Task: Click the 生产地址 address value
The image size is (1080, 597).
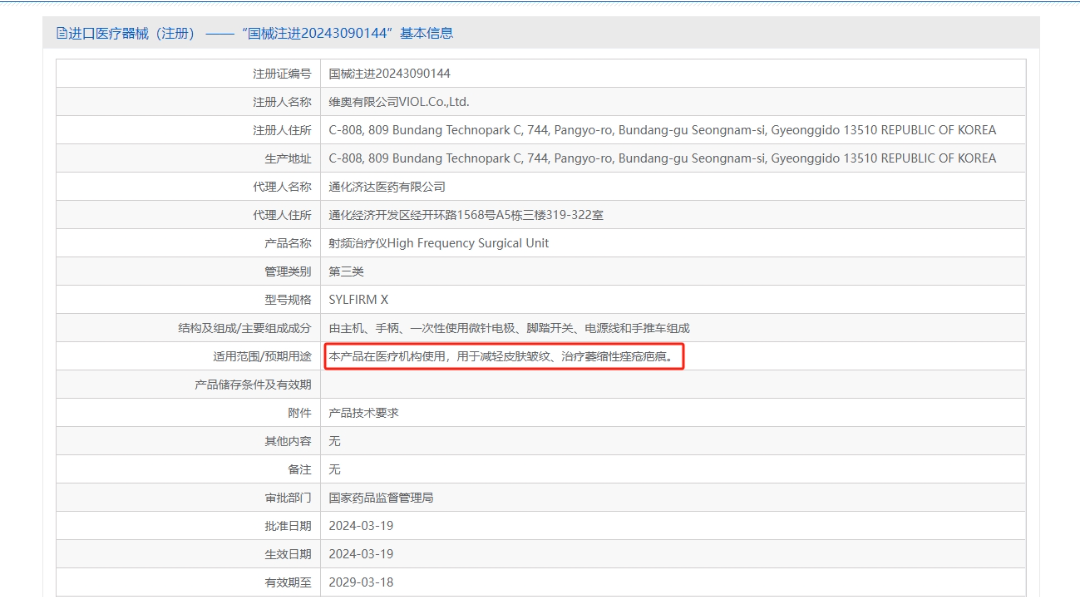Action: (x=662, y=158)
